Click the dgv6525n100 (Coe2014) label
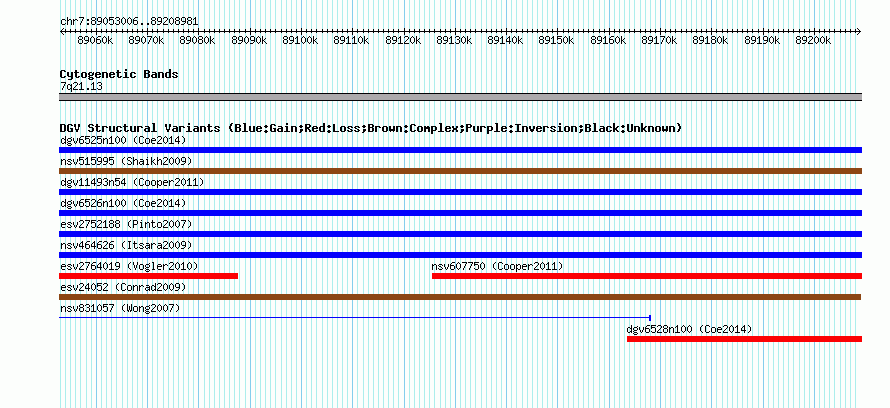This screenshot has height=408, width=890. 123,140
